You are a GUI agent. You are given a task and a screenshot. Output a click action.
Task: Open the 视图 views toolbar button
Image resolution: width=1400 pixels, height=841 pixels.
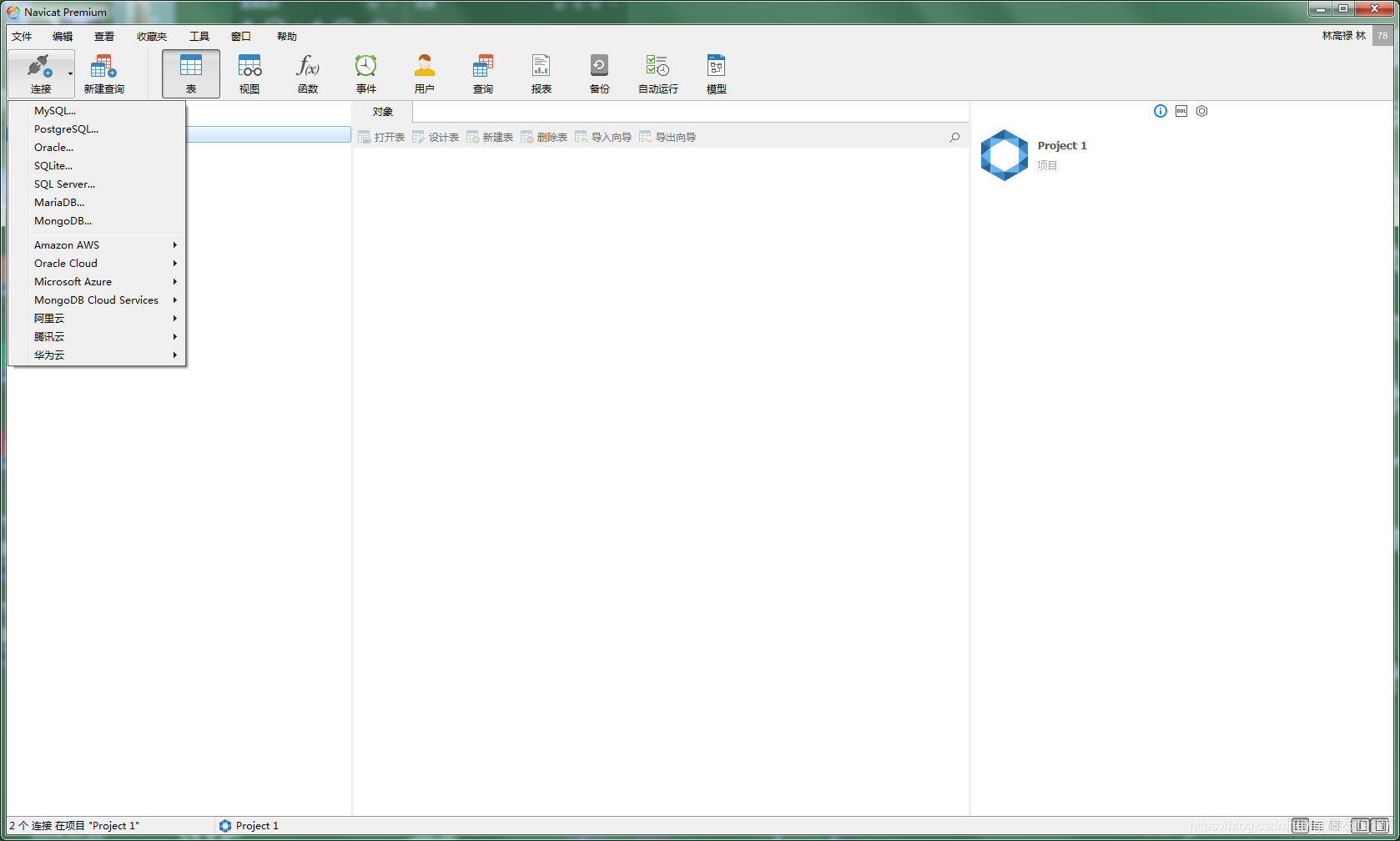pos(249,73)
